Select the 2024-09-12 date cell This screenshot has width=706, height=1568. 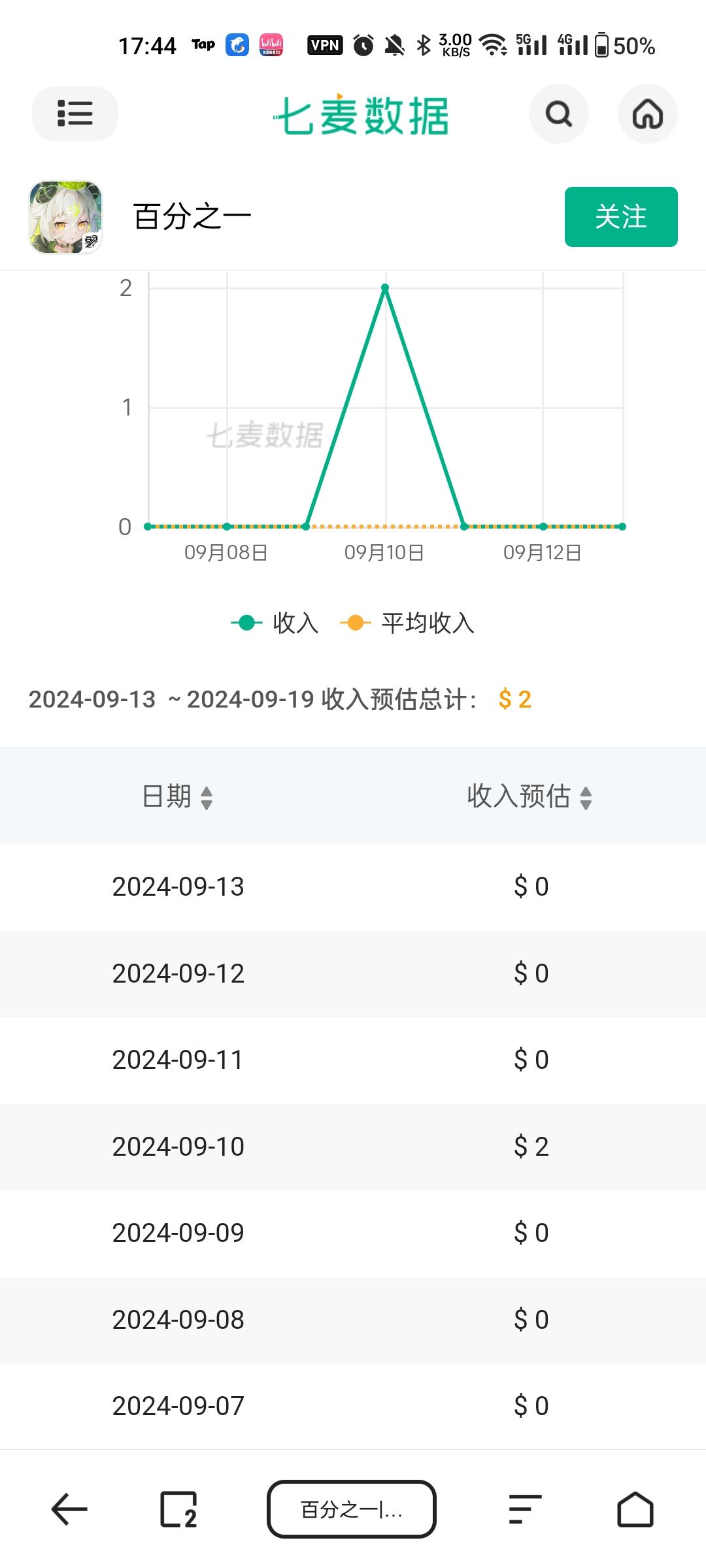click(178, 973)
